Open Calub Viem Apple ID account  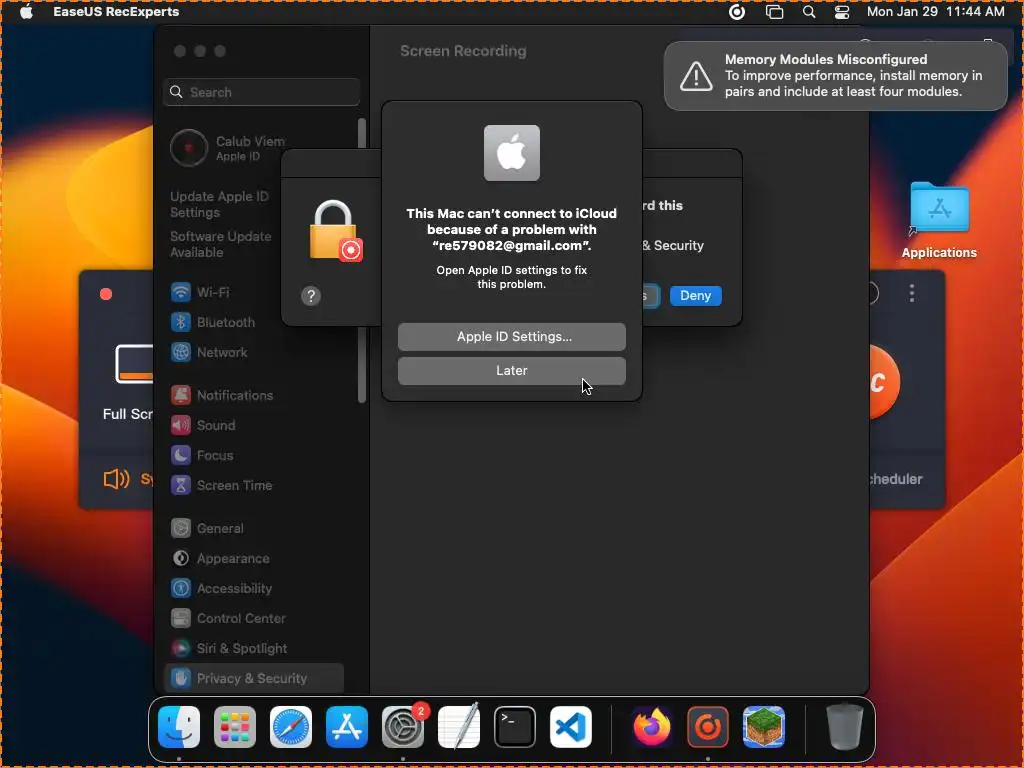point(229,148)
